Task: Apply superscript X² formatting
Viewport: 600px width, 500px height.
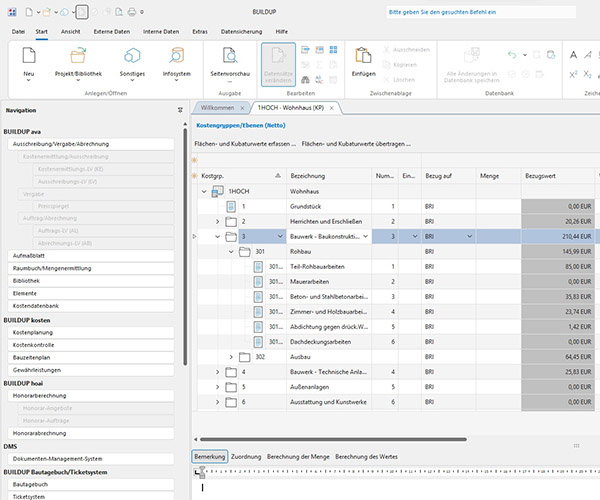Action: 573,74
